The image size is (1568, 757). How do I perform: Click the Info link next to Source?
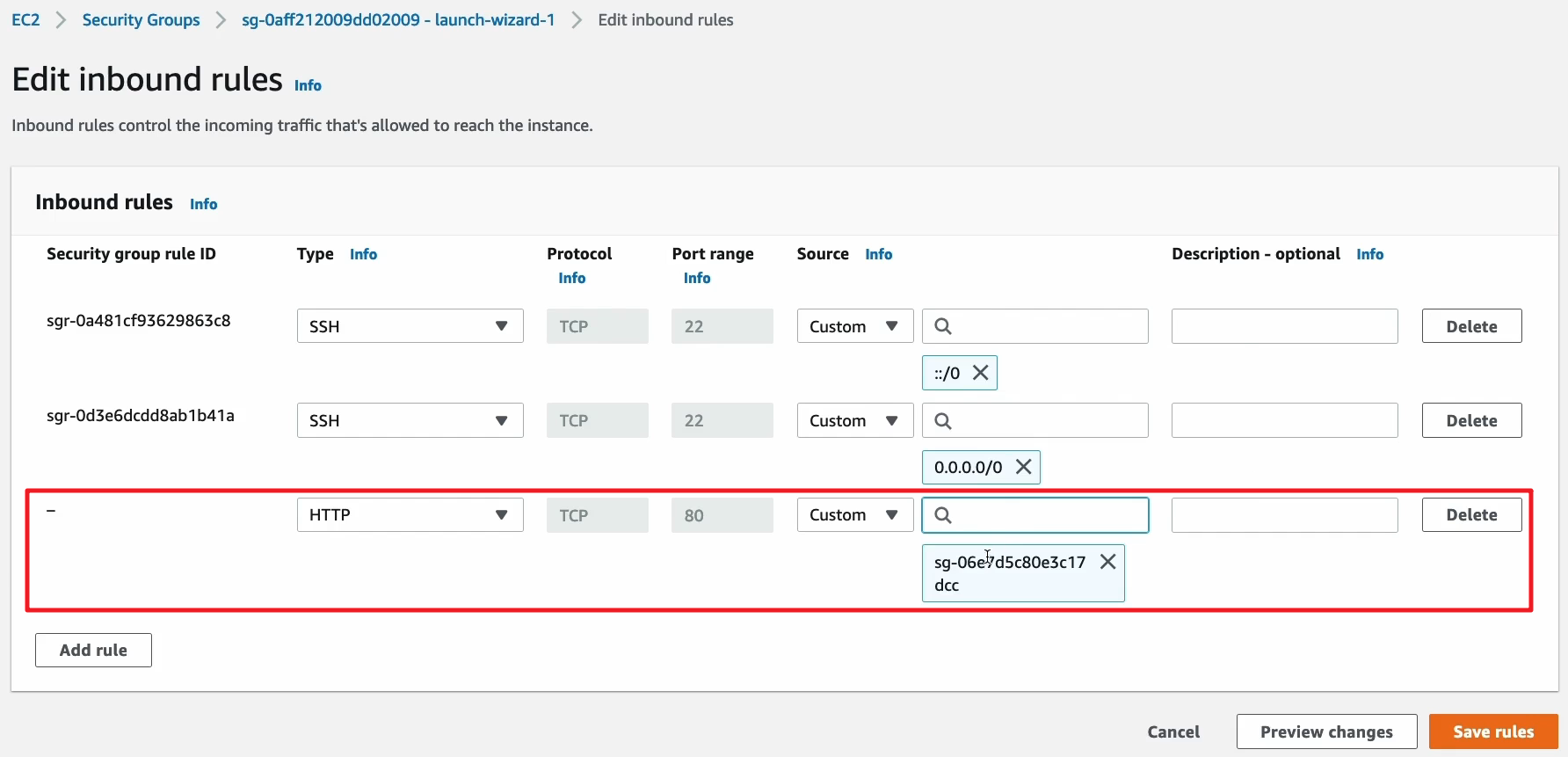point(878,254)
